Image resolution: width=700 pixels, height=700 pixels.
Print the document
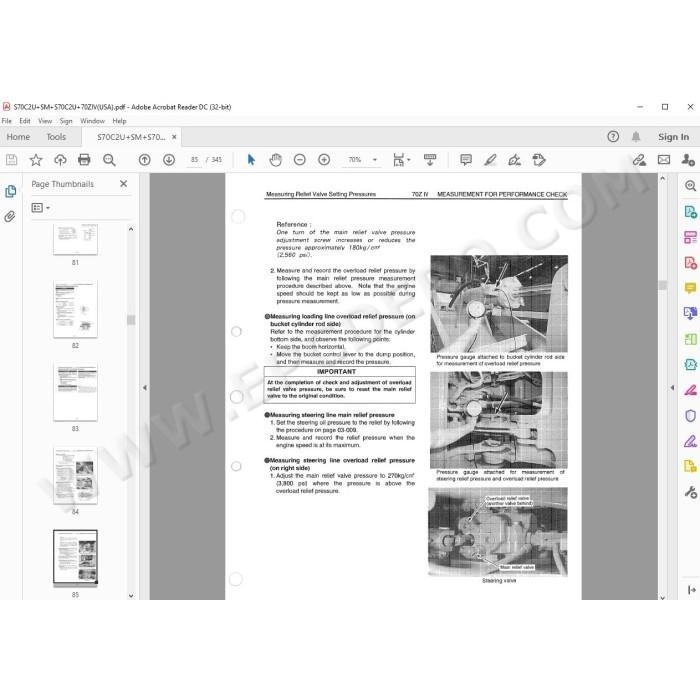coord(84,160)
